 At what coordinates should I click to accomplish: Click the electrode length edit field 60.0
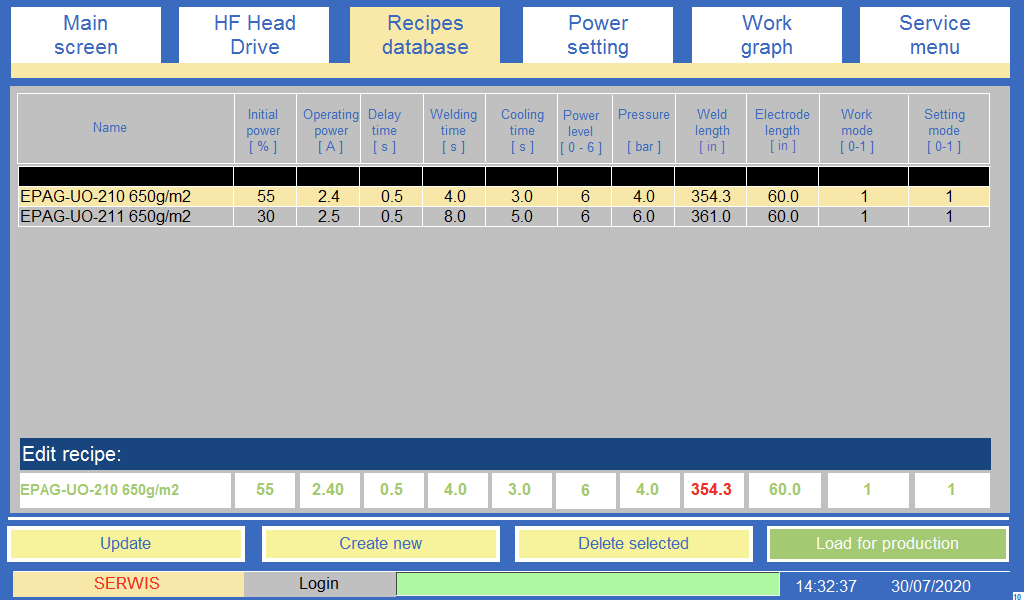(784, 490)
